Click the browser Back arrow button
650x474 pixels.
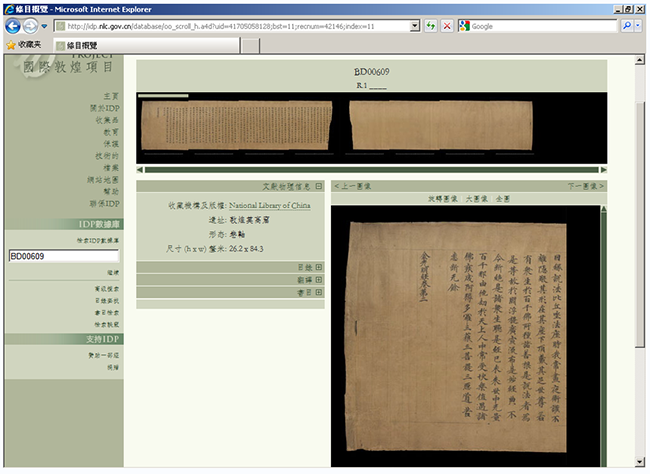12,26
